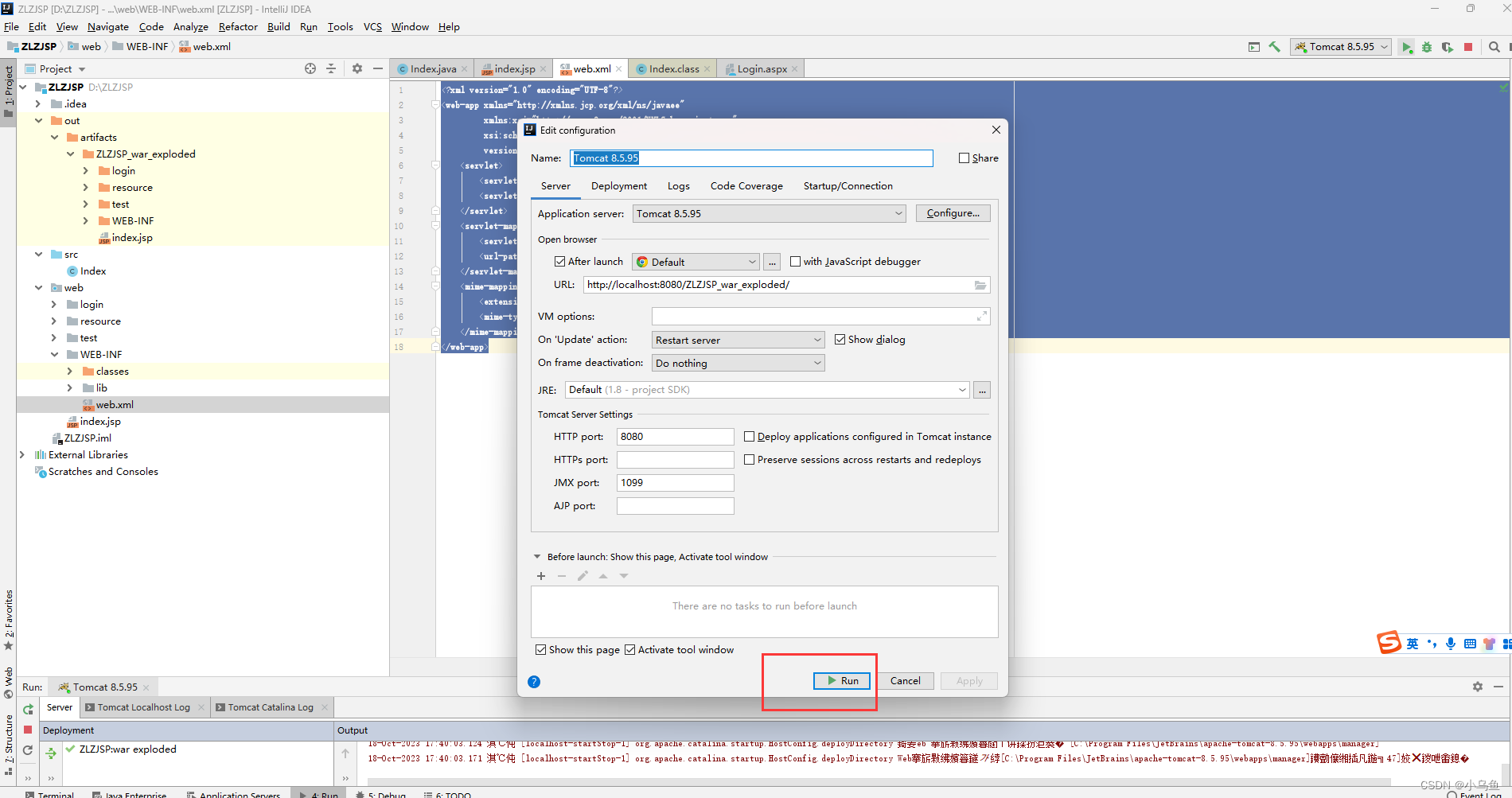Screen dimensions: 1512x798
Task: Click the URL field folder browse icon
Action: (x=980, y=285)
